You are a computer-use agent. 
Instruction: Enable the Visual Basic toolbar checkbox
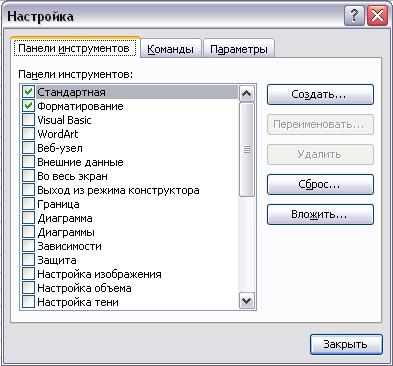pyautogui.click(x=28, y=120)
